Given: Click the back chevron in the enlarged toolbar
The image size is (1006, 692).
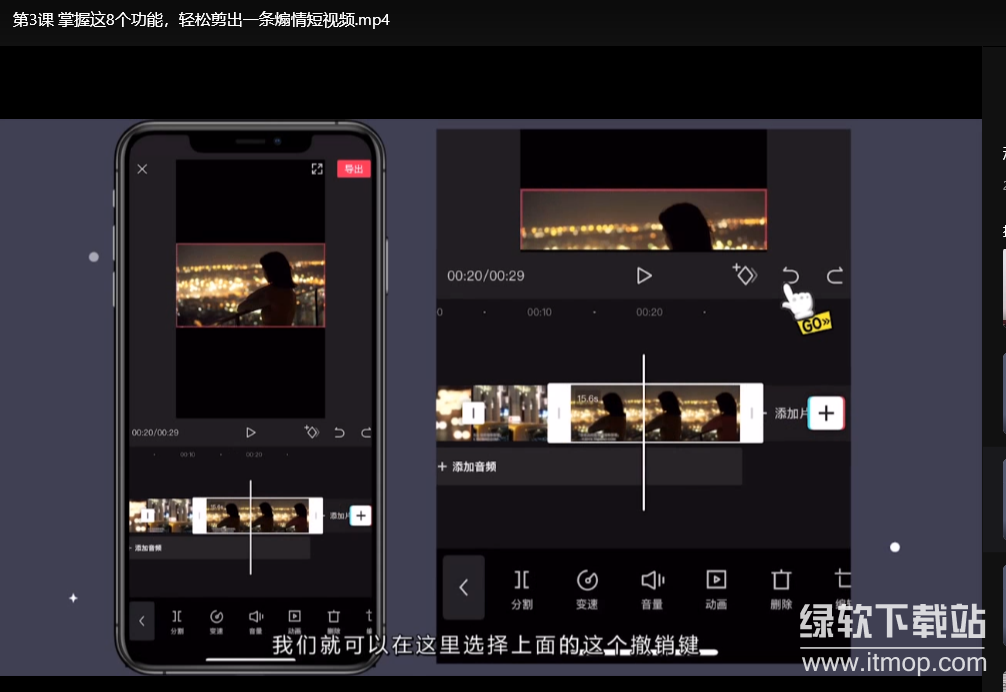Looking at the screenshot, I should coord(463,588).
